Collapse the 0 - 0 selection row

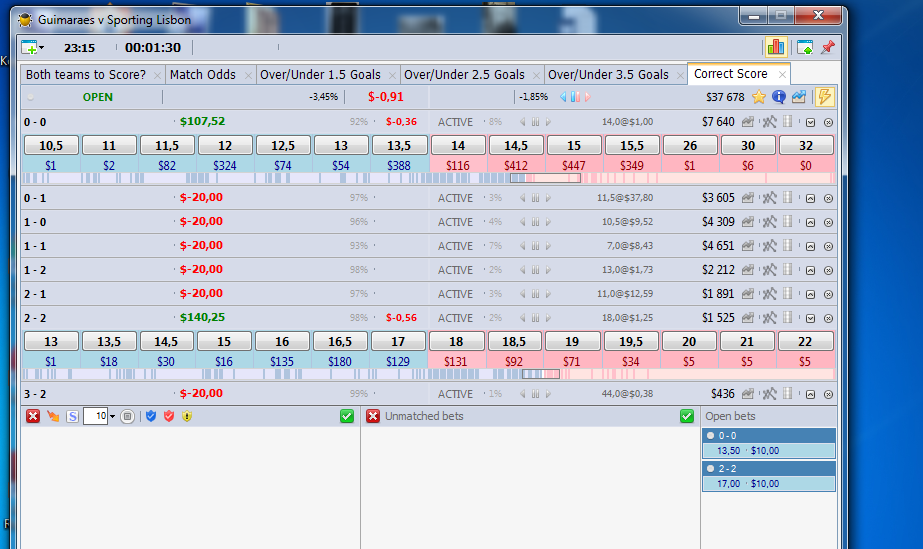click(811, 122)
